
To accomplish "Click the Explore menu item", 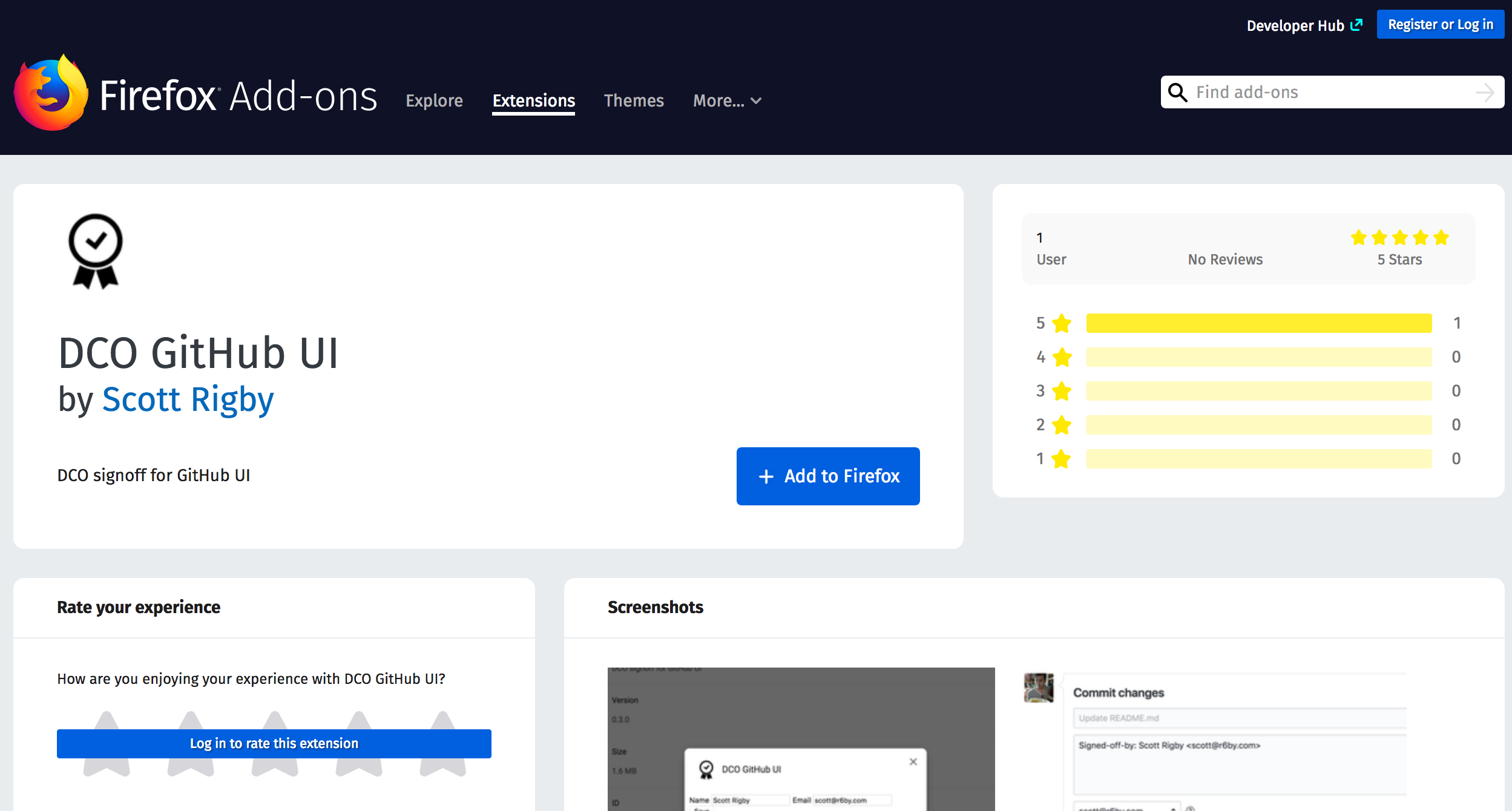I will 435,100.
